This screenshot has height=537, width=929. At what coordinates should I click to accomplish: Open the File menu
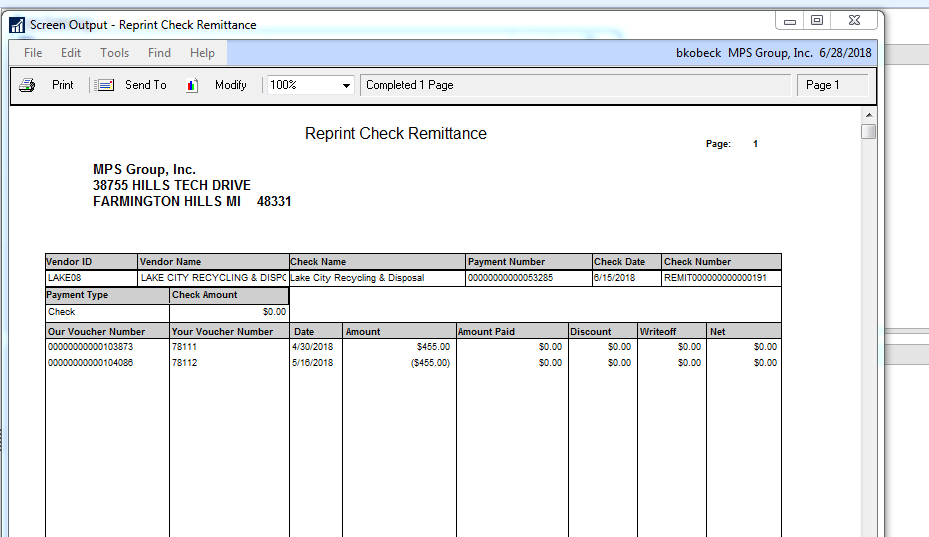click(x=33, y=53)
